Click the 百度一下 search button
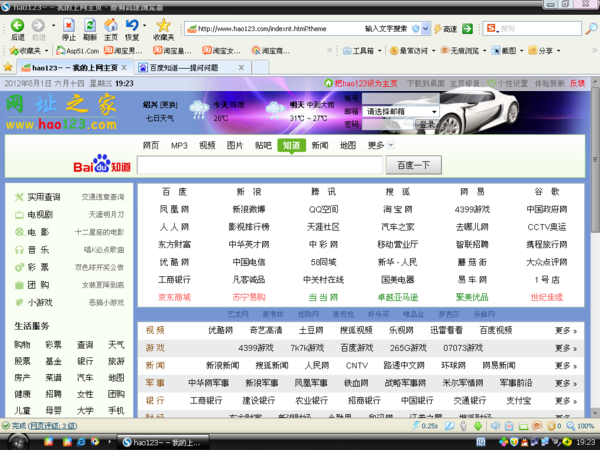The image size is (600, 450). click(x=414, y=165)
